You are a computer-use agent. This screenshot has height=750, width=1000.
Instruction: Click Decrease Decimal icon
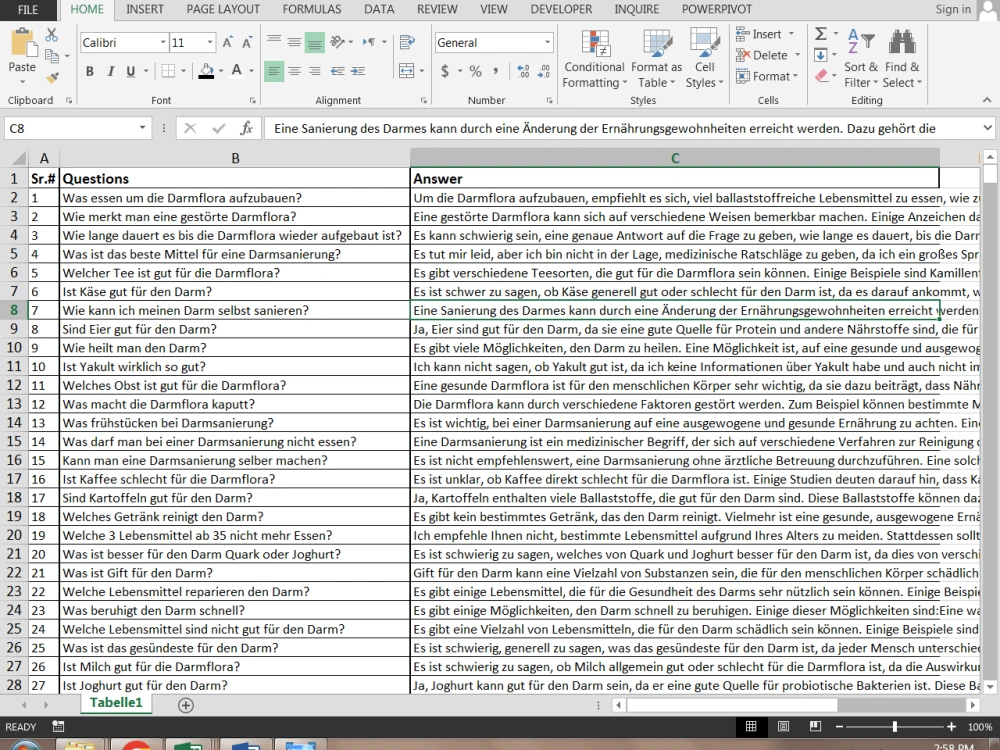point(544,71)
